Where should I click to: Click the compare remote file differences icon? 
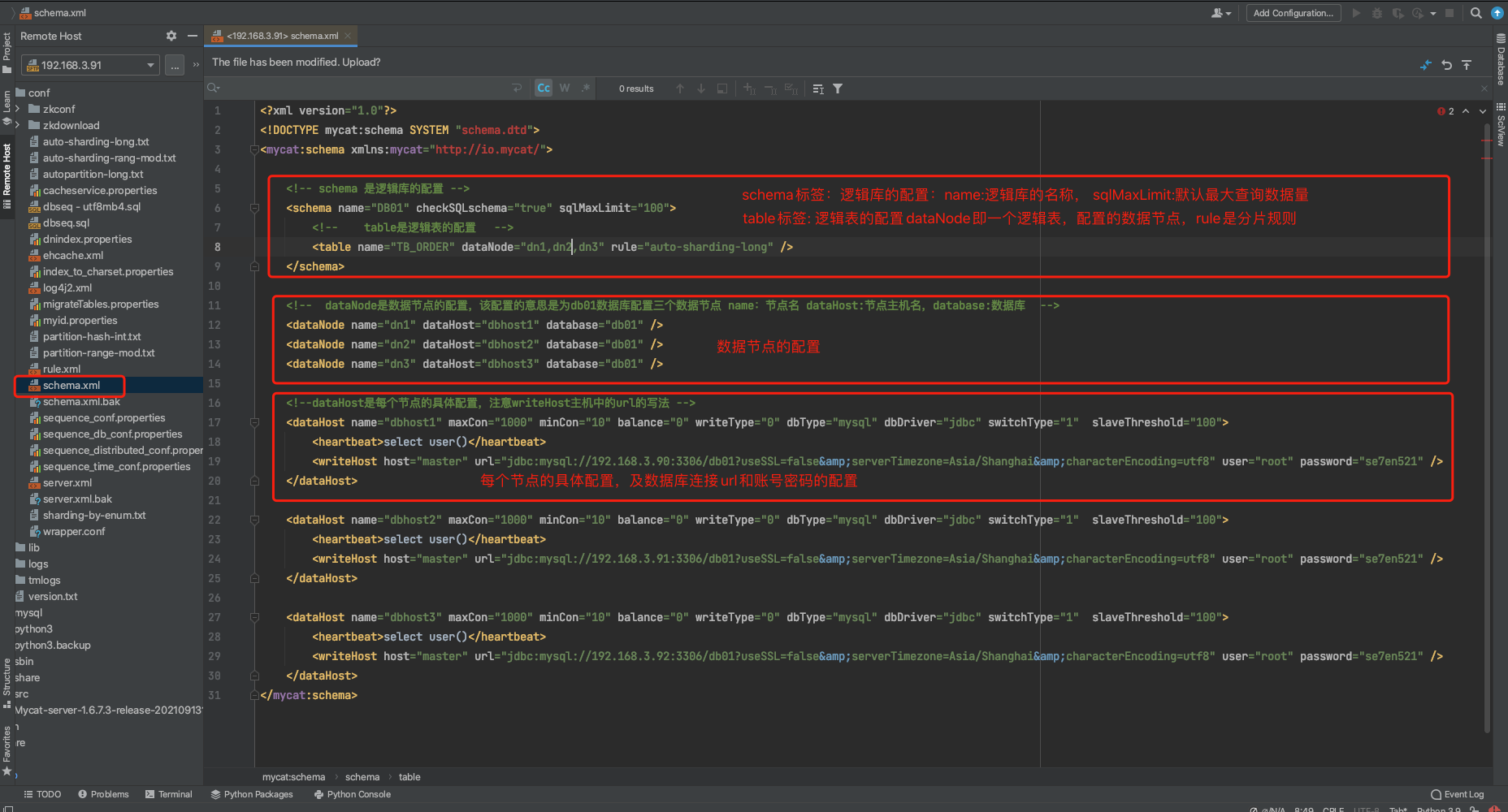pyautogui.click(x=1426, y=65)
